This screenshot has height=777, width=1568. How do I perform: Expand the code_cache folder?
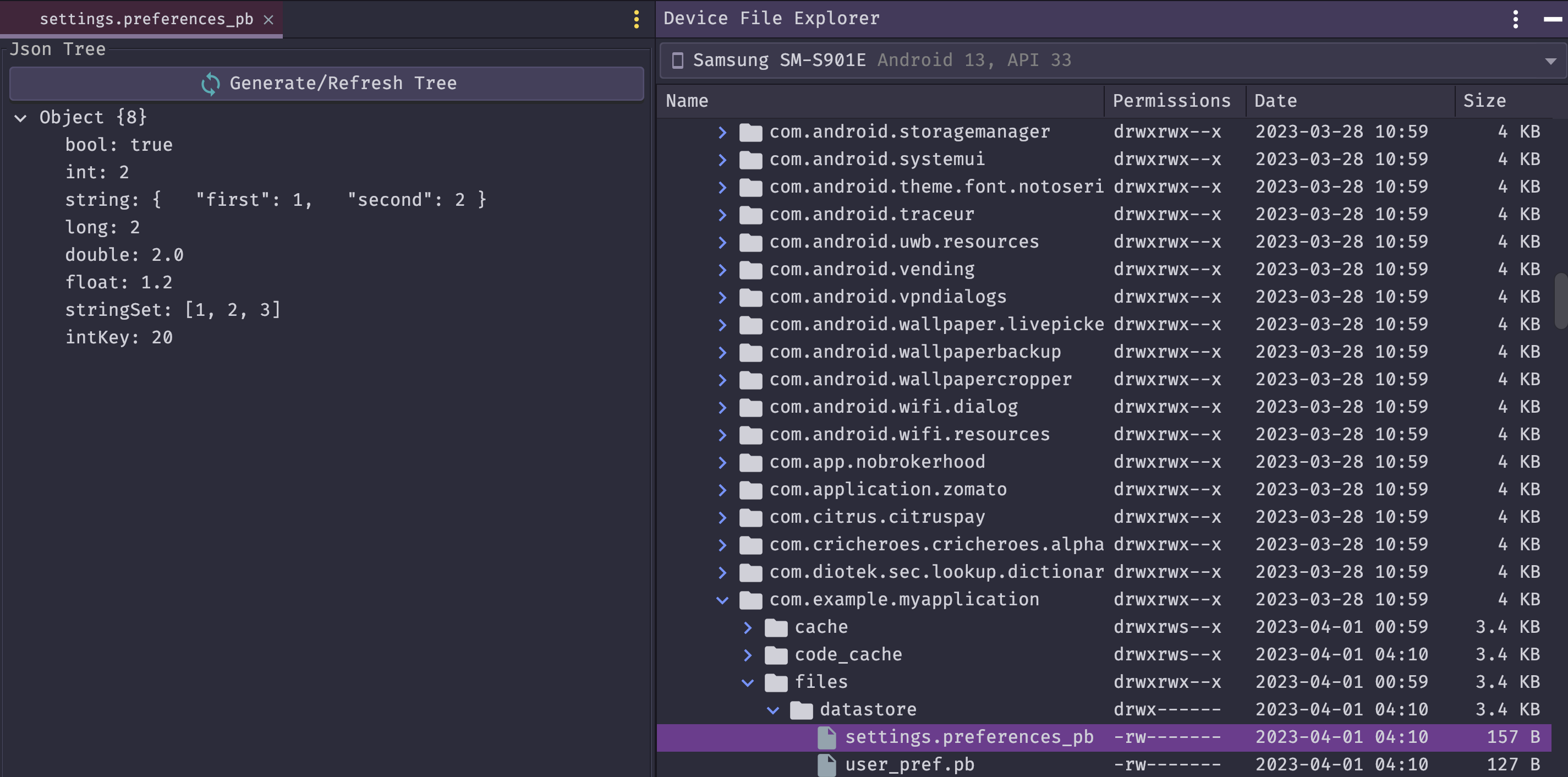(x=748, y=655)
